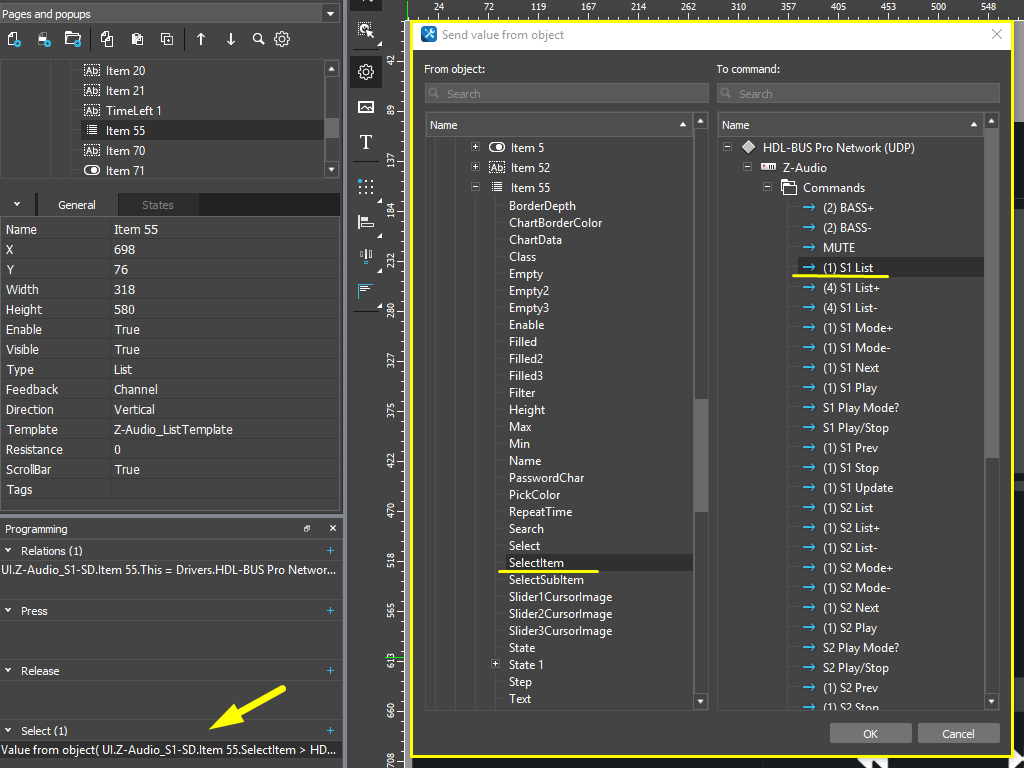Switch to the States tab
Viewport: 1024px width, 768px height.
pos(157,205)
